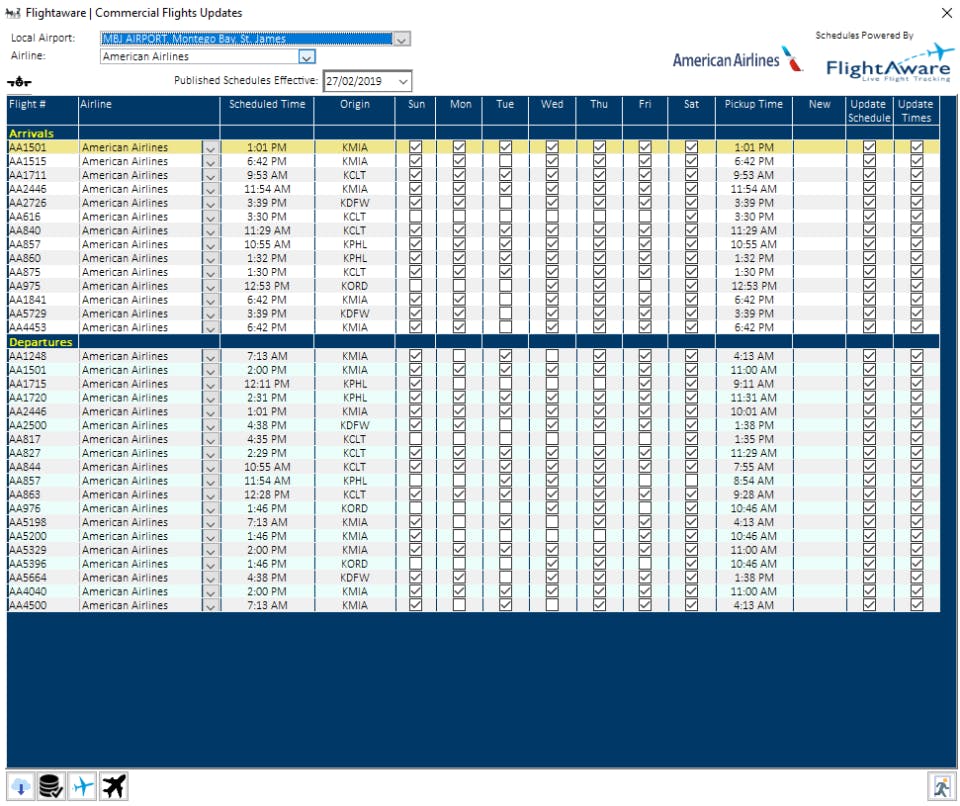Expand airline dropdown for arrival AA975

(x=210, y=286)
